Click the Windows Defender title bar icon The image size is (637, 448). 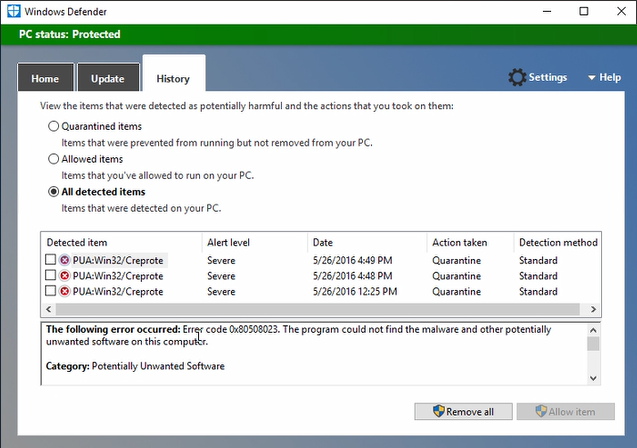click(x=14, y=12)
